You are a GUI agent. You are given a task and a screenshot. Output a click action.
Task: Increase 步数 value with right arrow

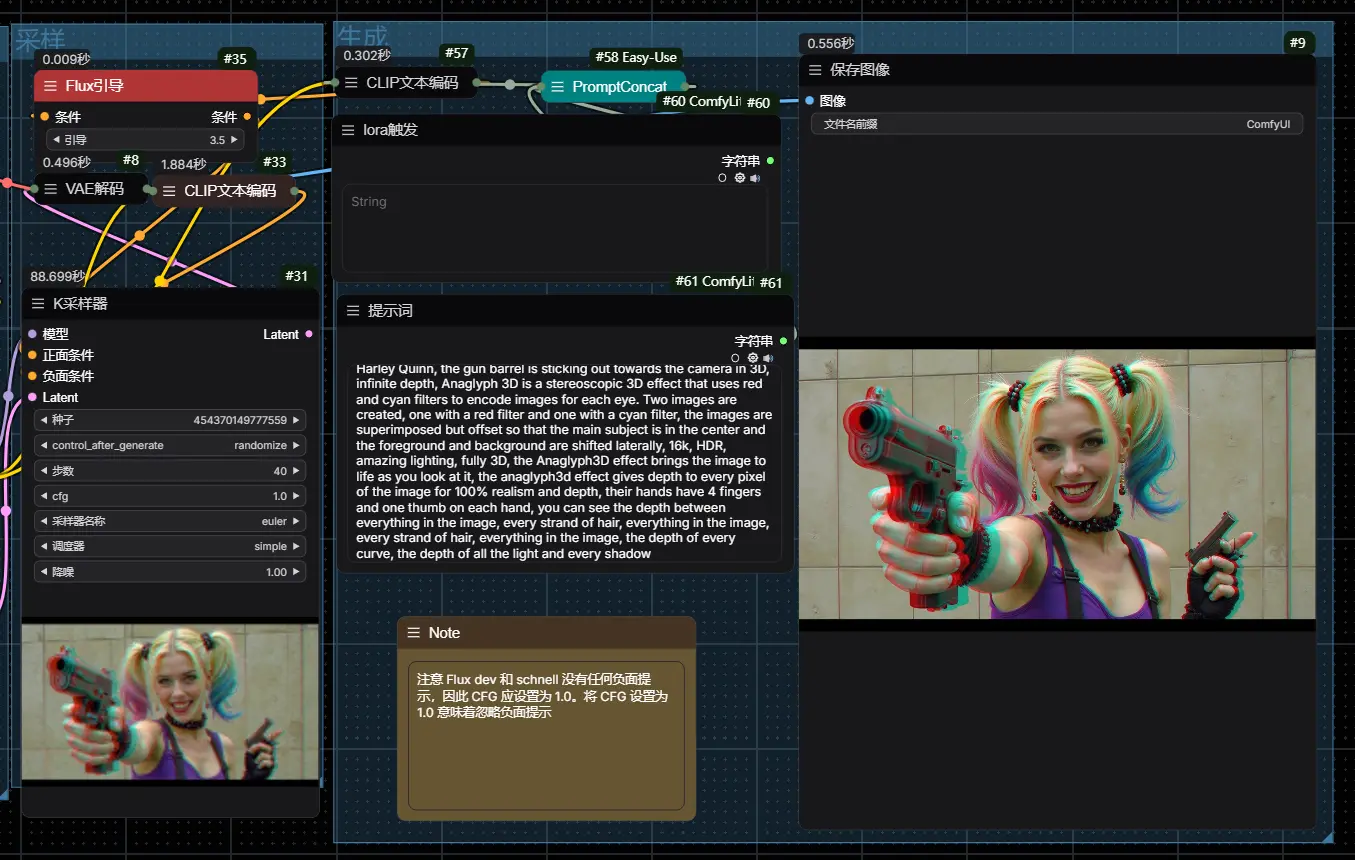[x=296, y=471]
